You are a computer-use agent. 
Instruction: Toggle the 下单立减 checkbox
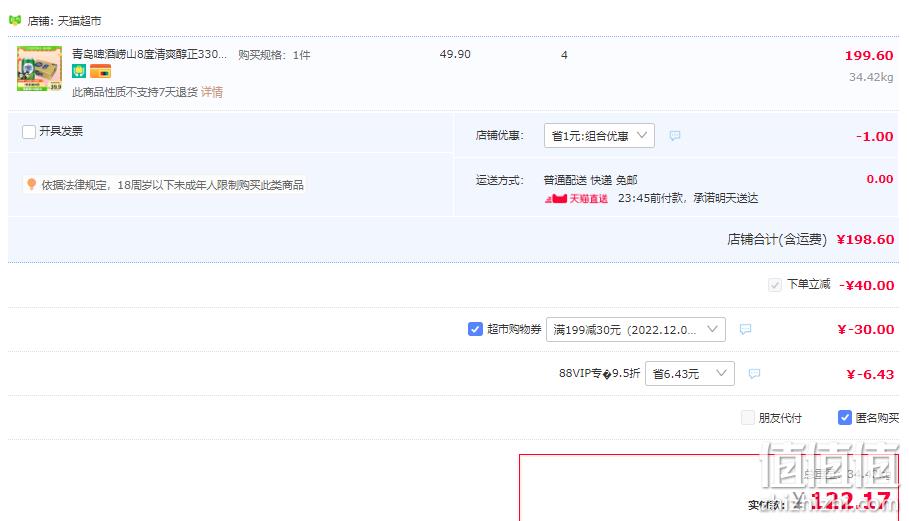point(775,285)
